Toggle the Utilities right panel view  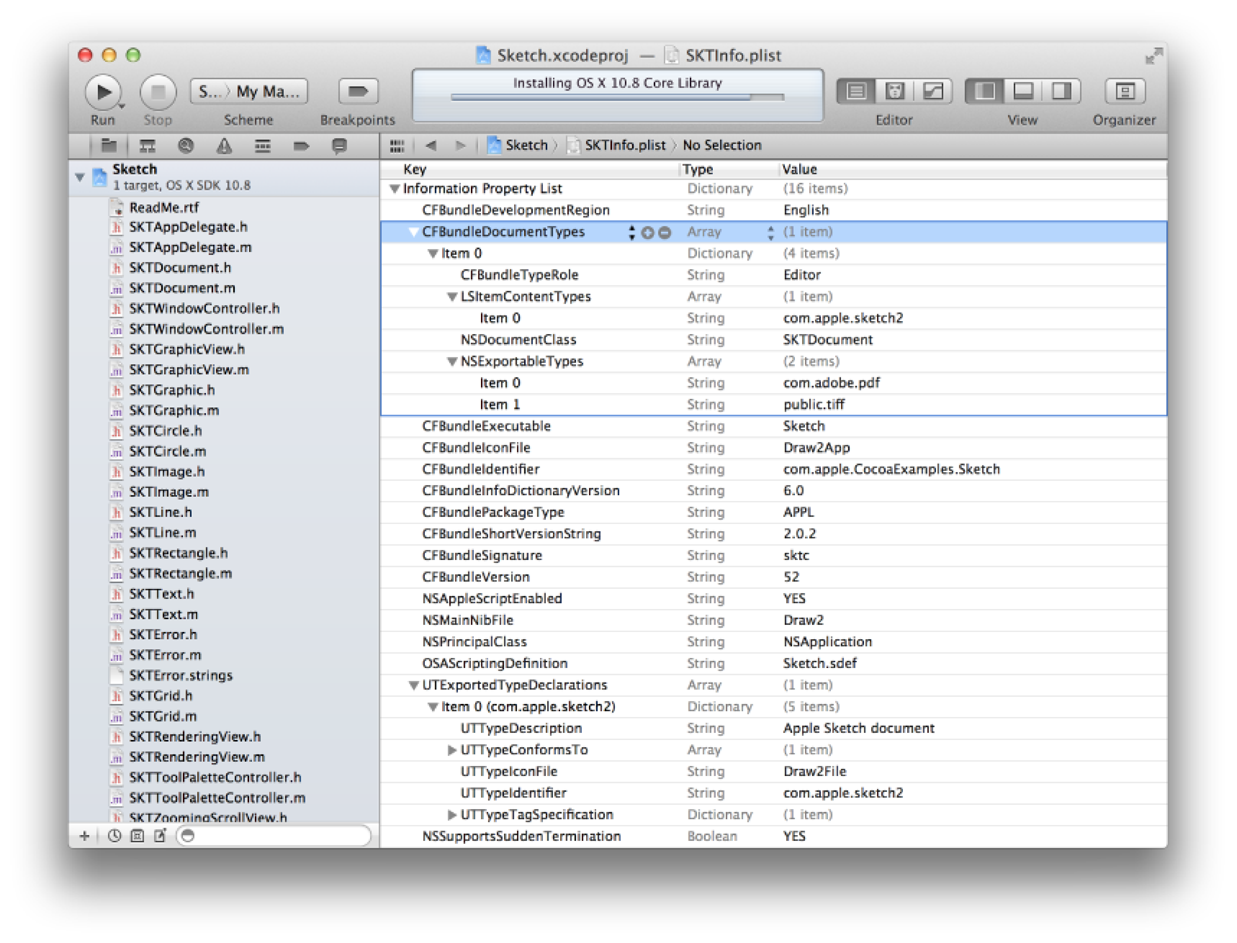(x=1060, y=92)
